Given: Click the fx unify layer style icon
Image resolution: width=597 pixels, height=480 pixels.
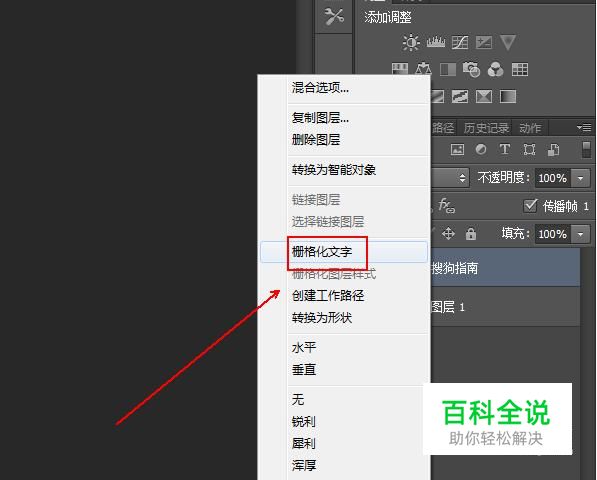Looking at the screenshot, I should 447,206.
